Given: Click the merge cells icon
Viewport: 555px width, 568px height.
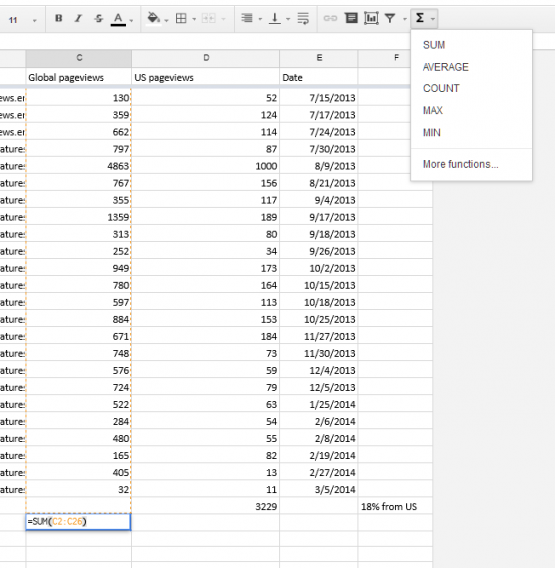Looking at the screenshot, I should 208,18.
